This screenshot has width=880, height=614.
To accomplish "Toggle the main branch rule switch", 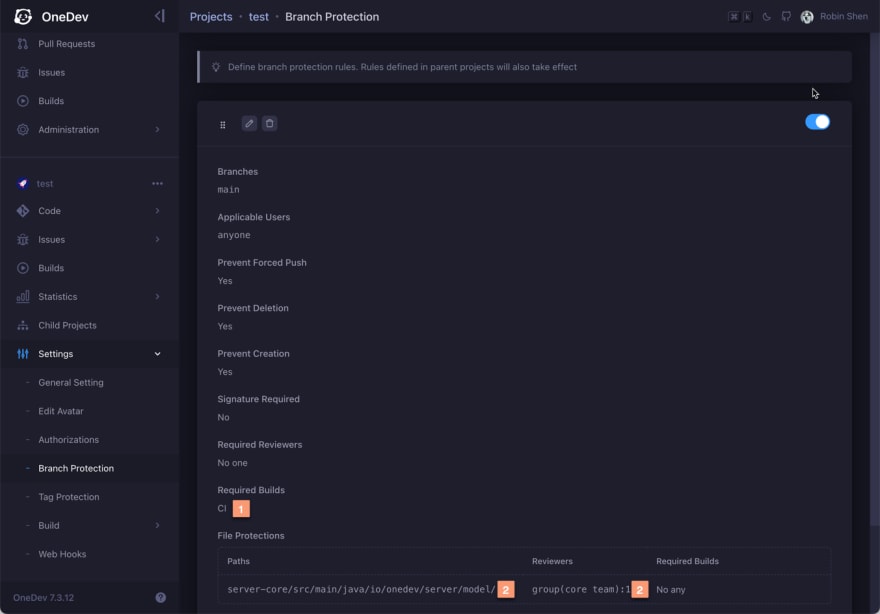I will click(817, 122).
